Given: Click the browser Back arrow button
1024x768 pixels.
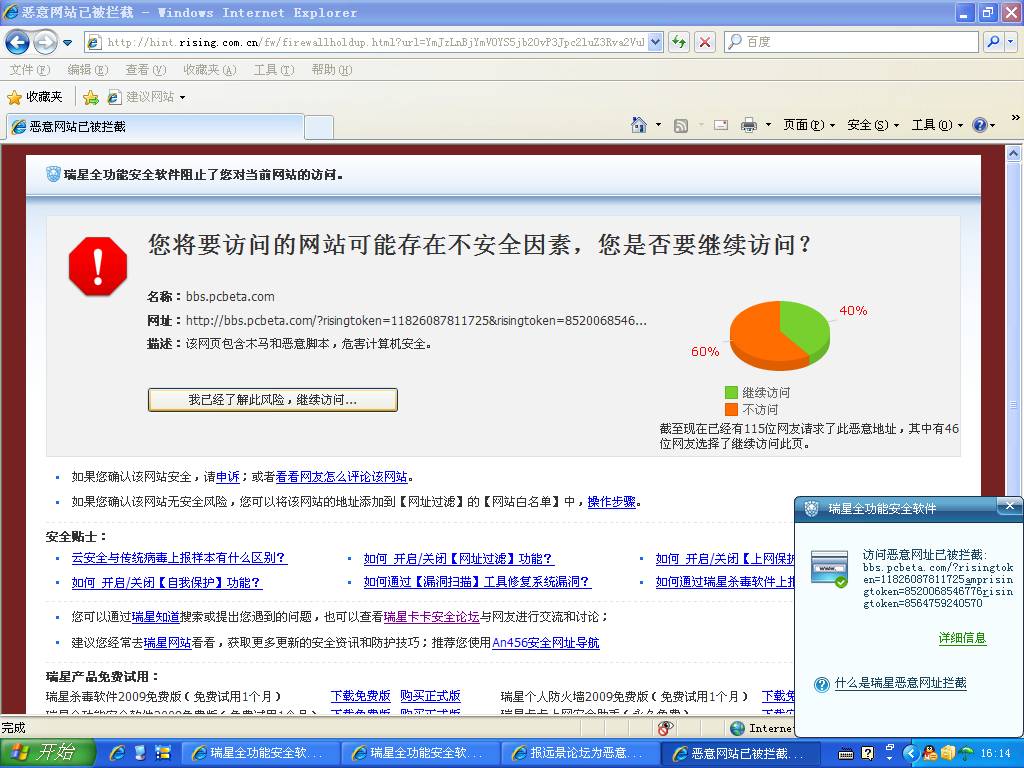Looking at the screenshot, I should point(18,42).
